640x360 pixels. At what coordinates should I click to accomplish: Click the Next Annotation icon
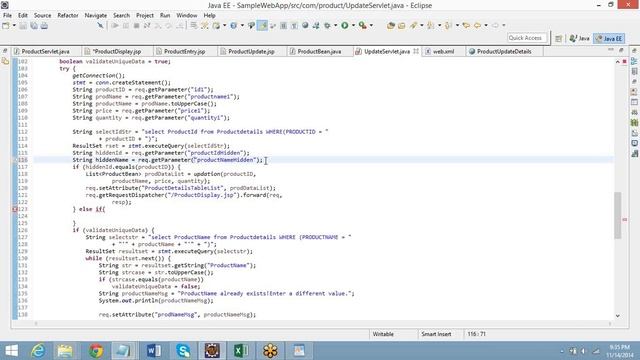coord(430,25)
